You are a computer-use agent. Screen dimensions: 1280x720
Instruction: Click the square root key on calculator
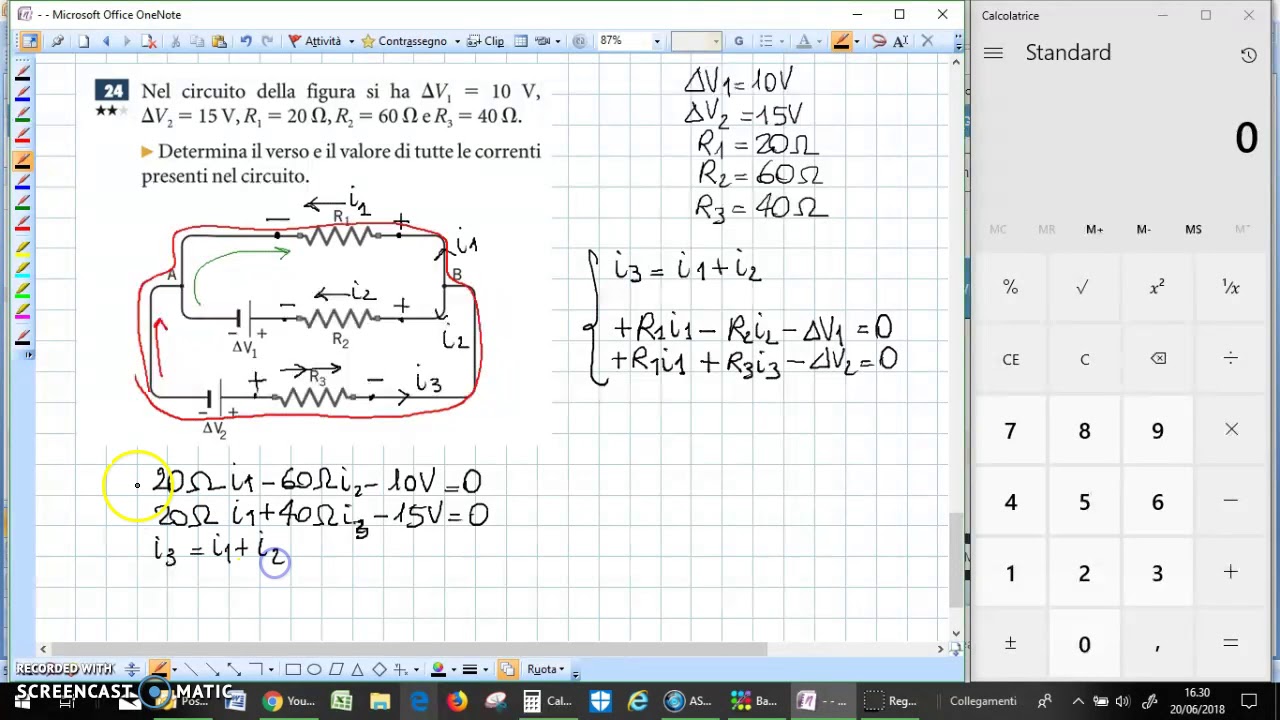click(x=1084, y=288)
